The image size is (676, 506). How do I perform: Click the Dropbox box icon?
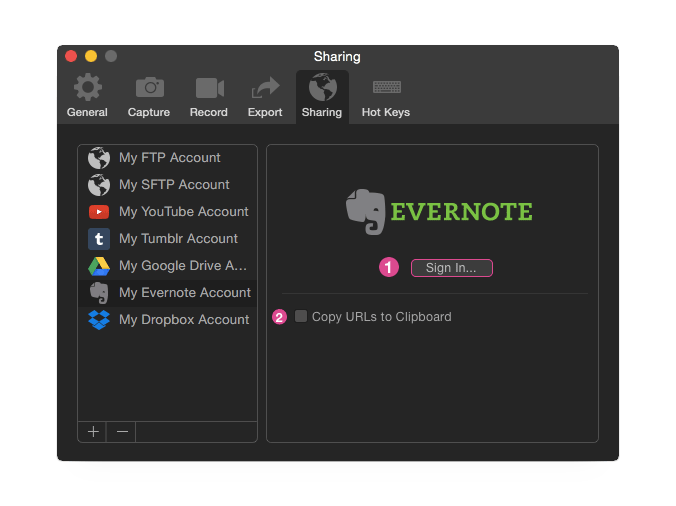coord(99,320)
